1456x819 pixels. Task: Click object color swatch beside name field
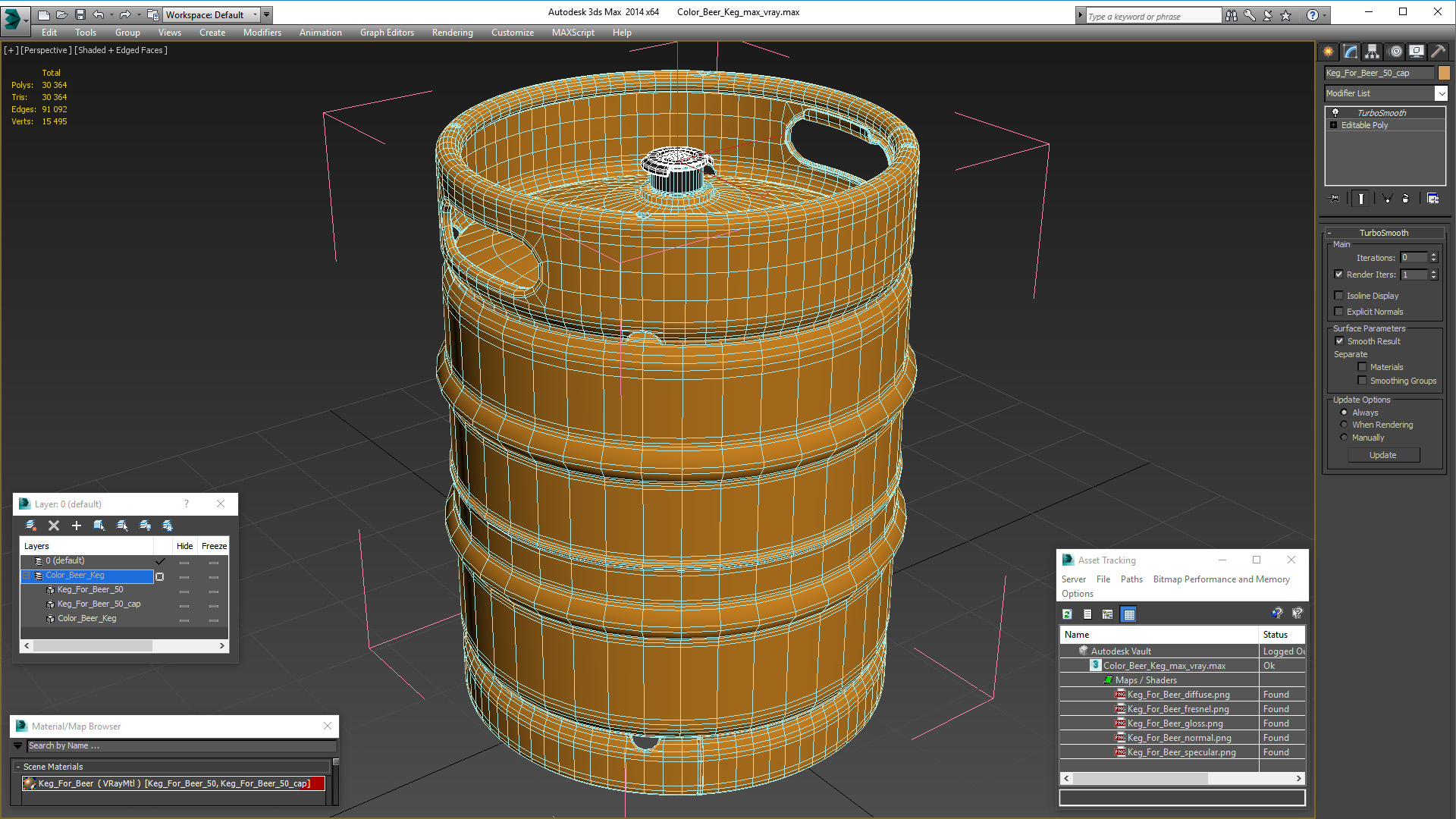point(1444,73)
